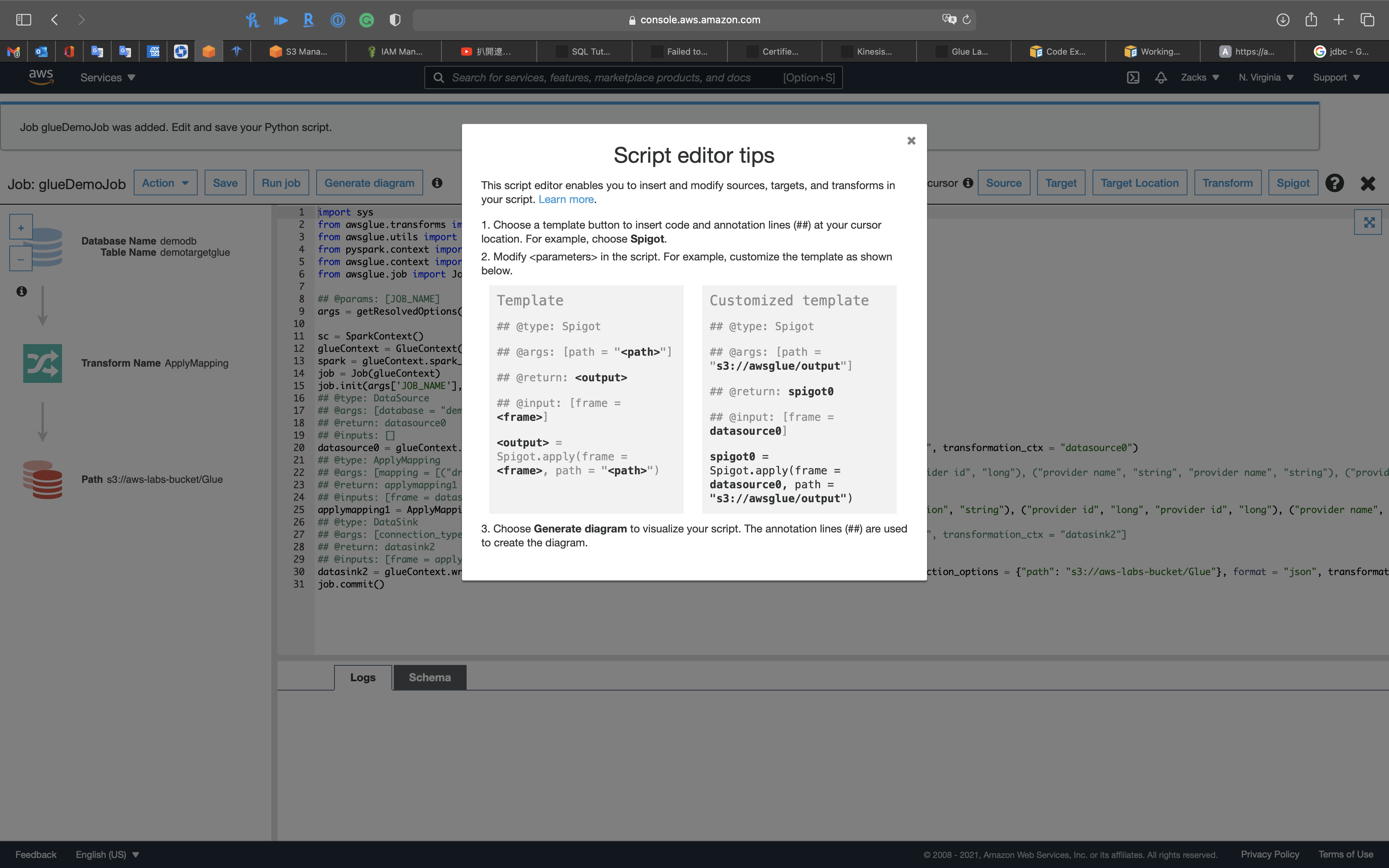Open the help question mark icon

[1334, 183]
